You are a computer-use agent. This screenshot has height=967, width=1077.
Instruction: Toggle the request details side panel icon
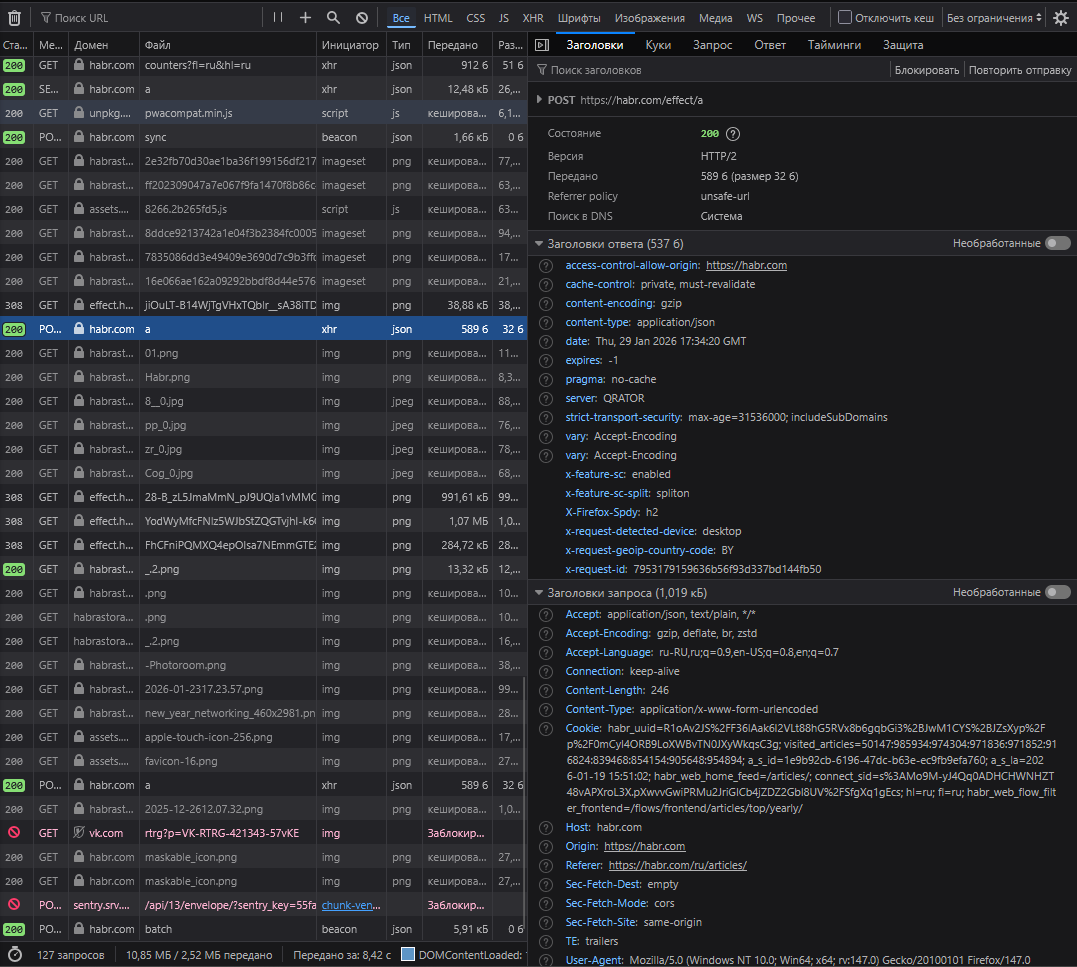(542, 45)
